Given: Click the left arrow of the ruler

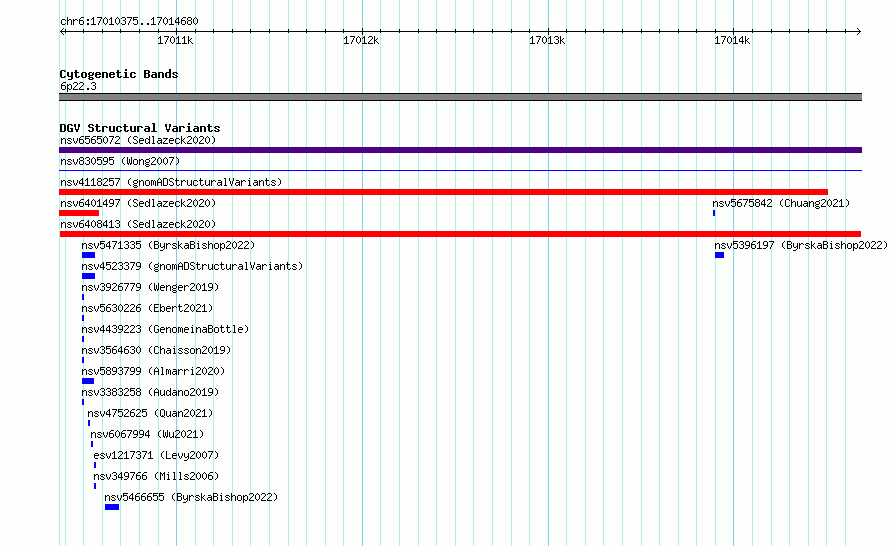Looking at the screenshot, I should point(62,32).
